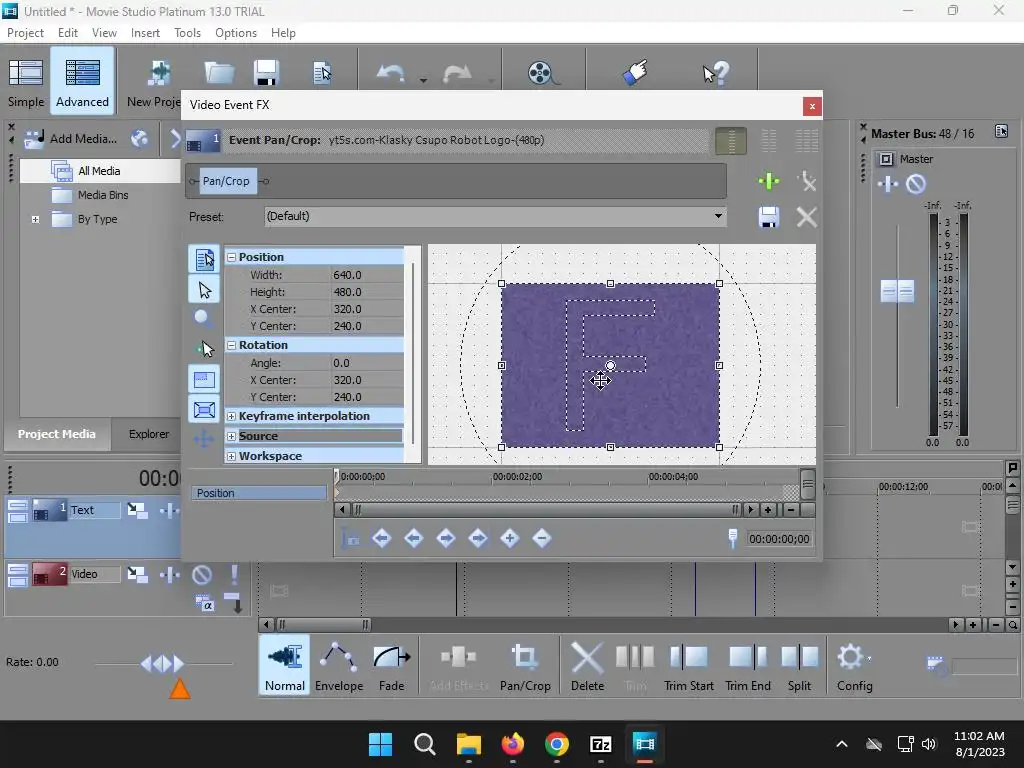Expand the Workspace section
Screen dimensions: 1024x768
coord(231,456)
